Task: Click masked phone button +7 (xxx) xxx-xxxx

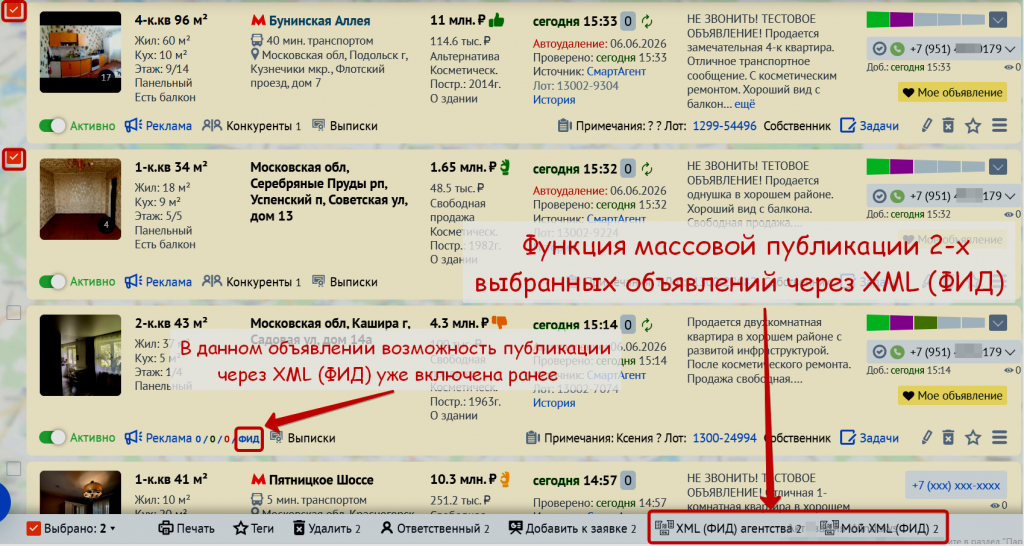Action: (x=955, y=485)
